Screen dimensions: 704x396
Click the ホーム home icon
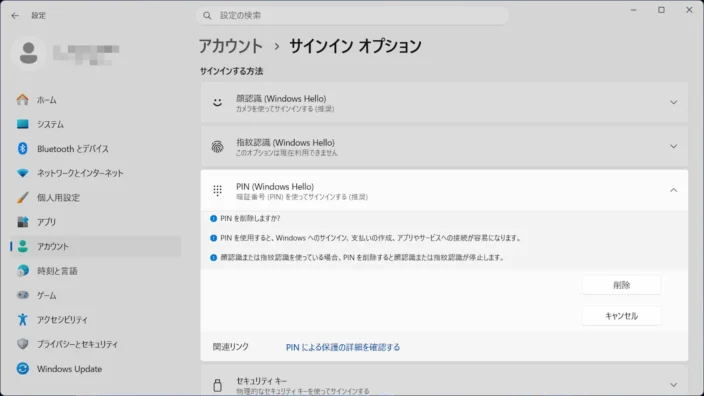coord(22,100)
